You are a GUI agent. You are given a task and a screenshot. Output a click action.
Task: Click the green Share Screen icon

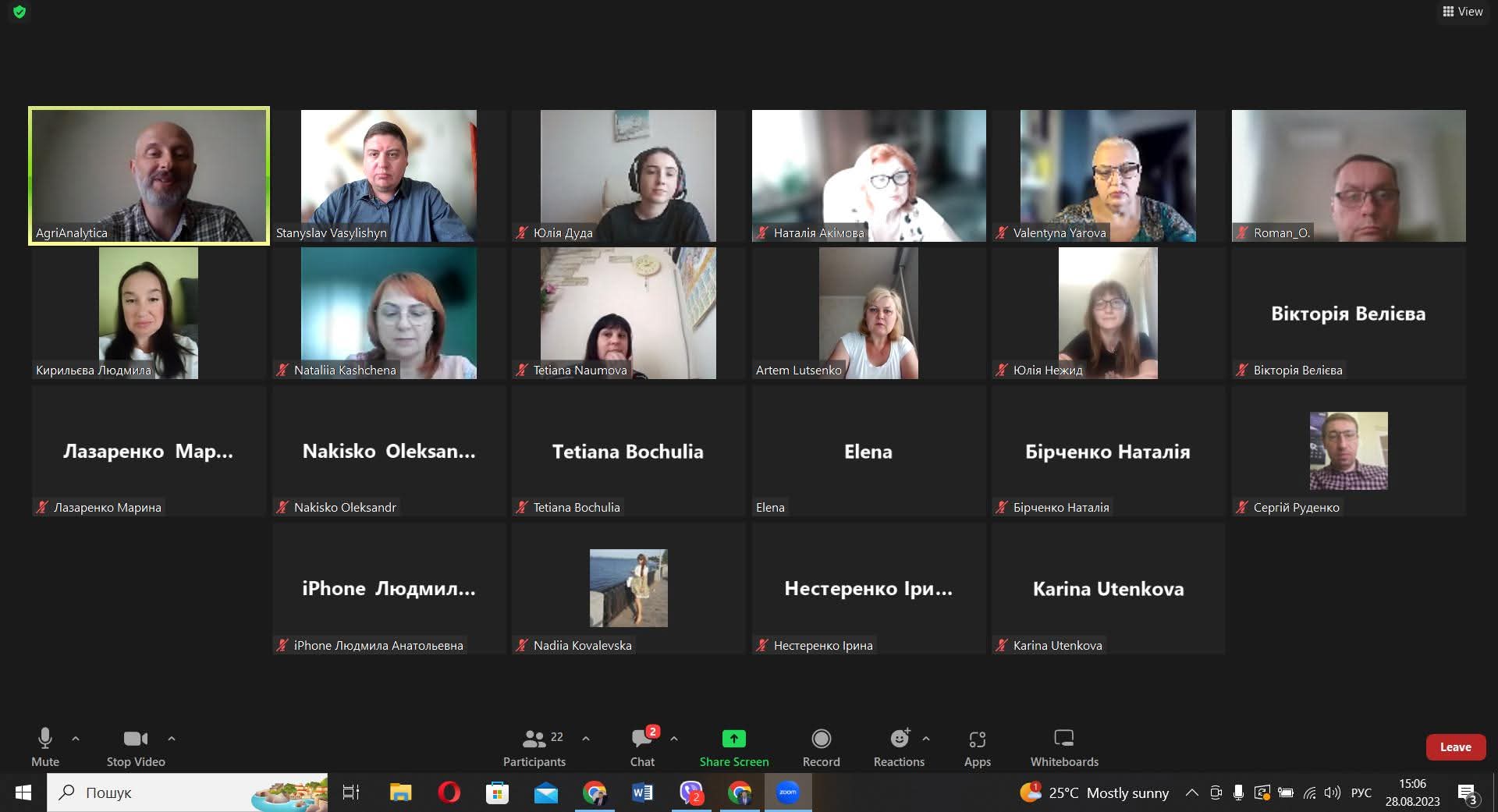click(x=733, y=738)
